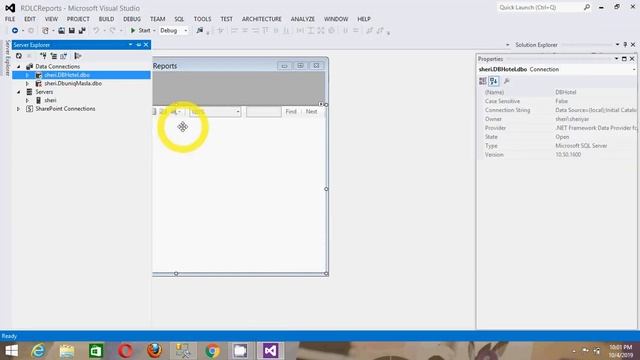640x360 pixels.
Task: Click the Redo toolbar icon
Action: (x=112, y=30)
